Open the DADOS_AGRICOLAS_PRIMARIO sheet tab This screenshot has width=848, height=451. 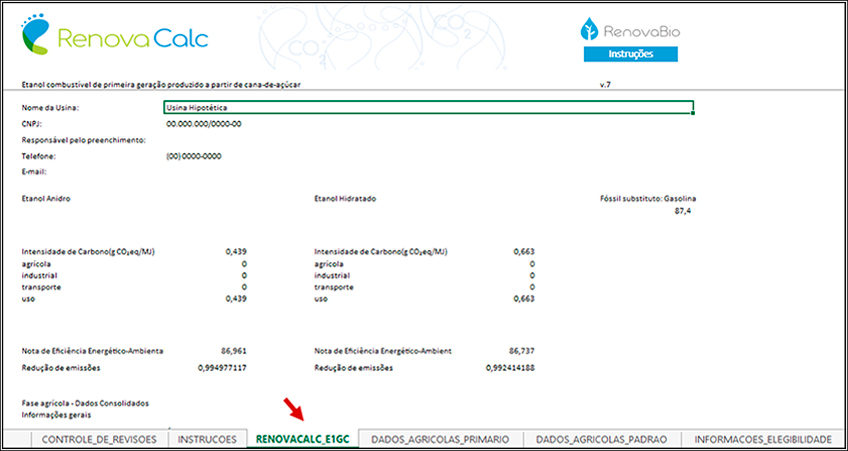pos(440,439)
